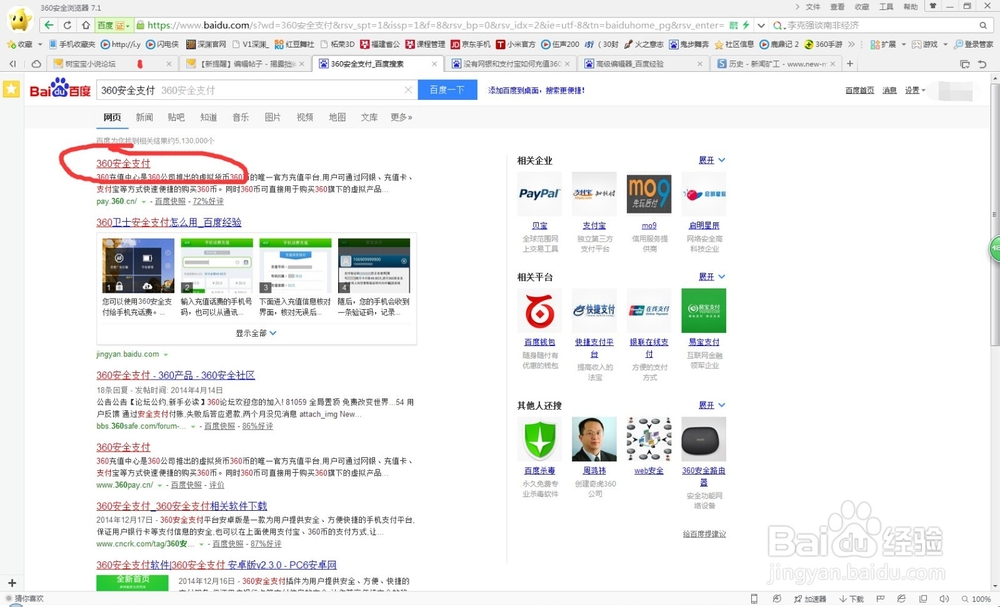Click the Baidu logo
Screen dimensions: 1000x607
pyautogui.click(x=60, y=88)
